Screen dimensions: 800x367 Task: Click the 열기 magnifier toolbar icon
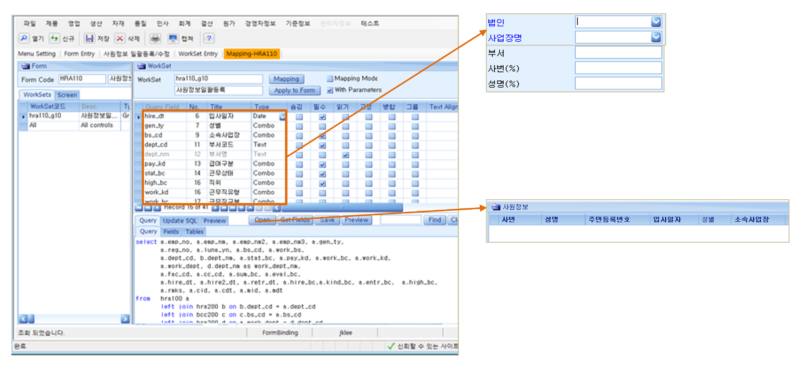(x=24, y=38)
